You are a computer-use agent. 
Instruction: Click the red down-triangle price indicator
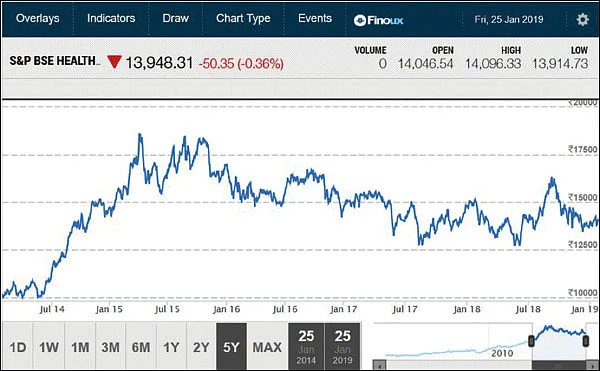[x=114, y=62]
